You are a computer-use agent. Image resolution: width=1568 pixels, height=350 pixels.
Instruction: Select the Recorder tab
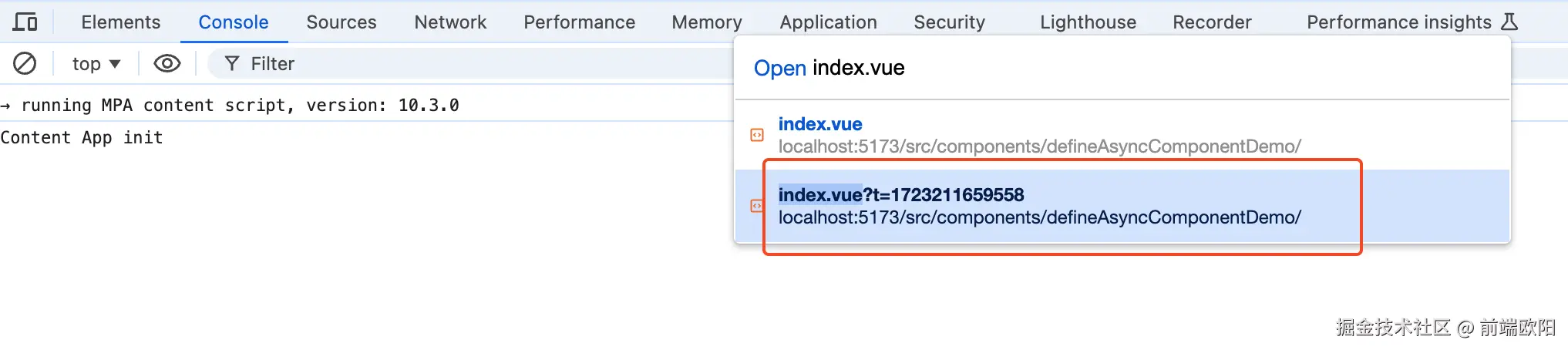point(1212,22)
